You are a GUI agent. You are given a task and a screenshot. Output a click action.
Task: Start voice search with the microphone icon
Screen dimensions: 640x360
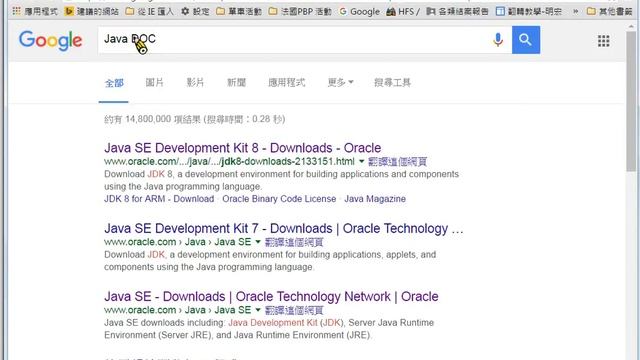pyautogui.click(x=498, y=40)
